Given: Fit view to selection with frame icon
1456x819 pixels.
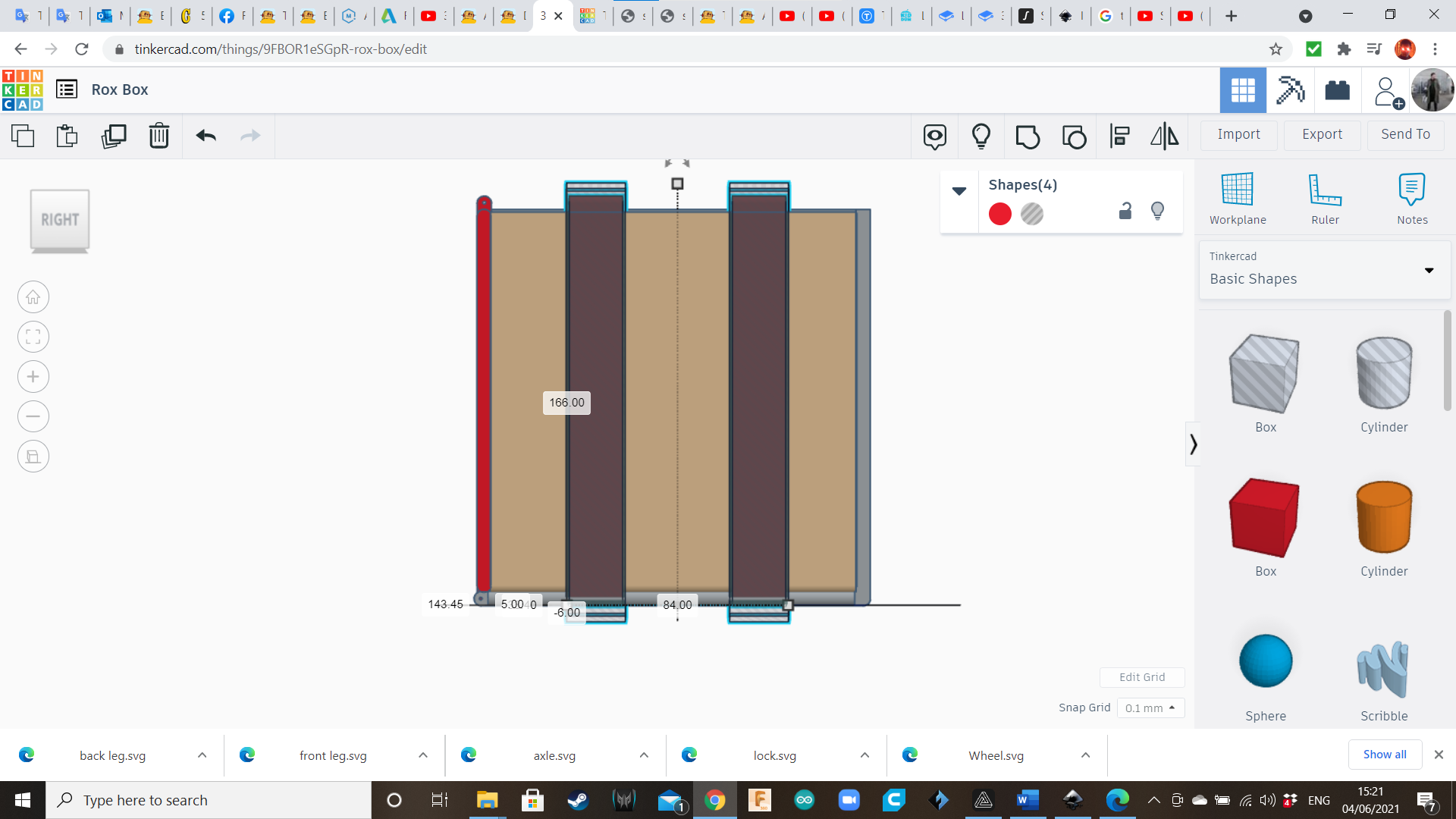Looking at the screenshot, I should pos(33,337).
